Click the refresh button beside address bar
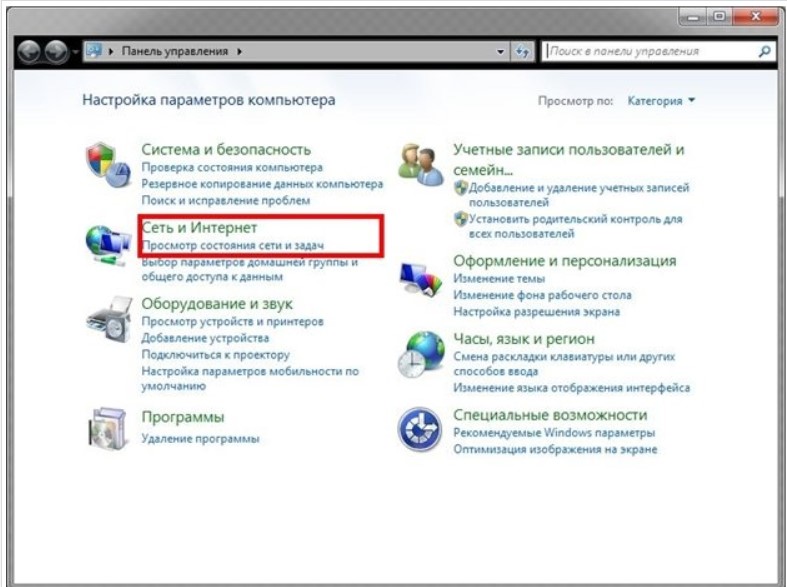The height and width of the screenshot is (587, 787). (x=522, y=51)
